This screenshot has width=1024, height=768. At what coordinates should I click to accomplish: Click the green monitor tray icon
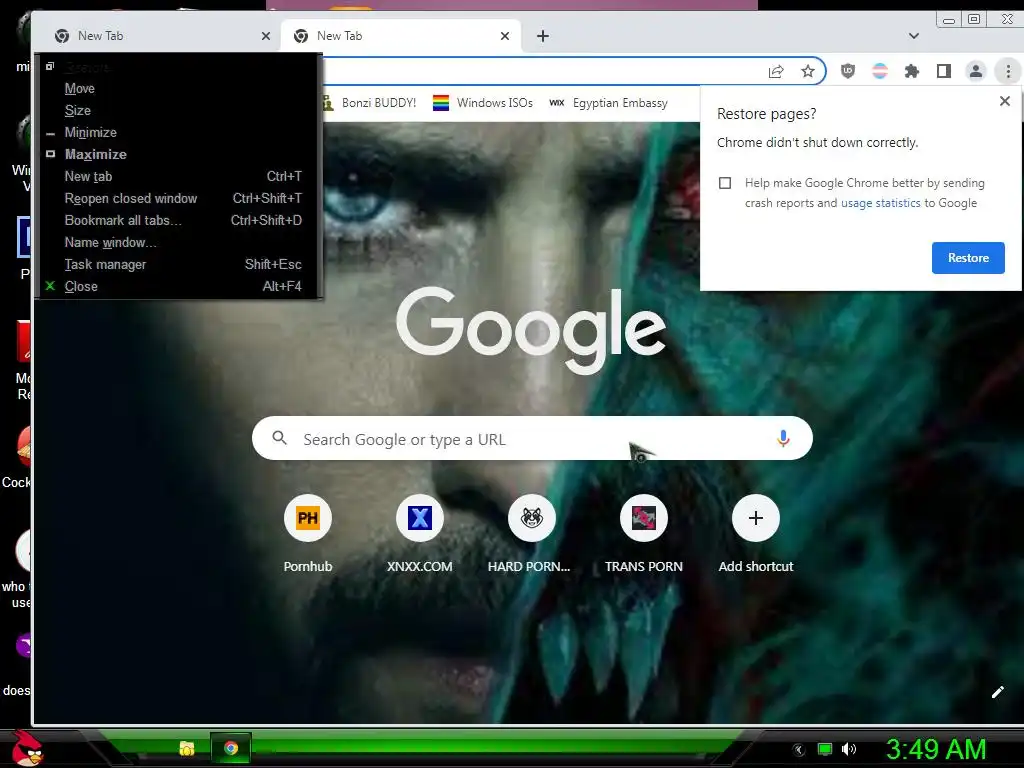click(825, 749)
